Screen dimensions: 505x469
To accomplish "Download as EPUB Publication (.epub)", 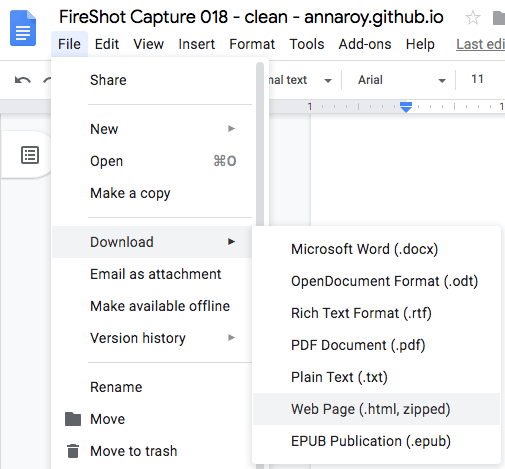I will click(376, 441).
